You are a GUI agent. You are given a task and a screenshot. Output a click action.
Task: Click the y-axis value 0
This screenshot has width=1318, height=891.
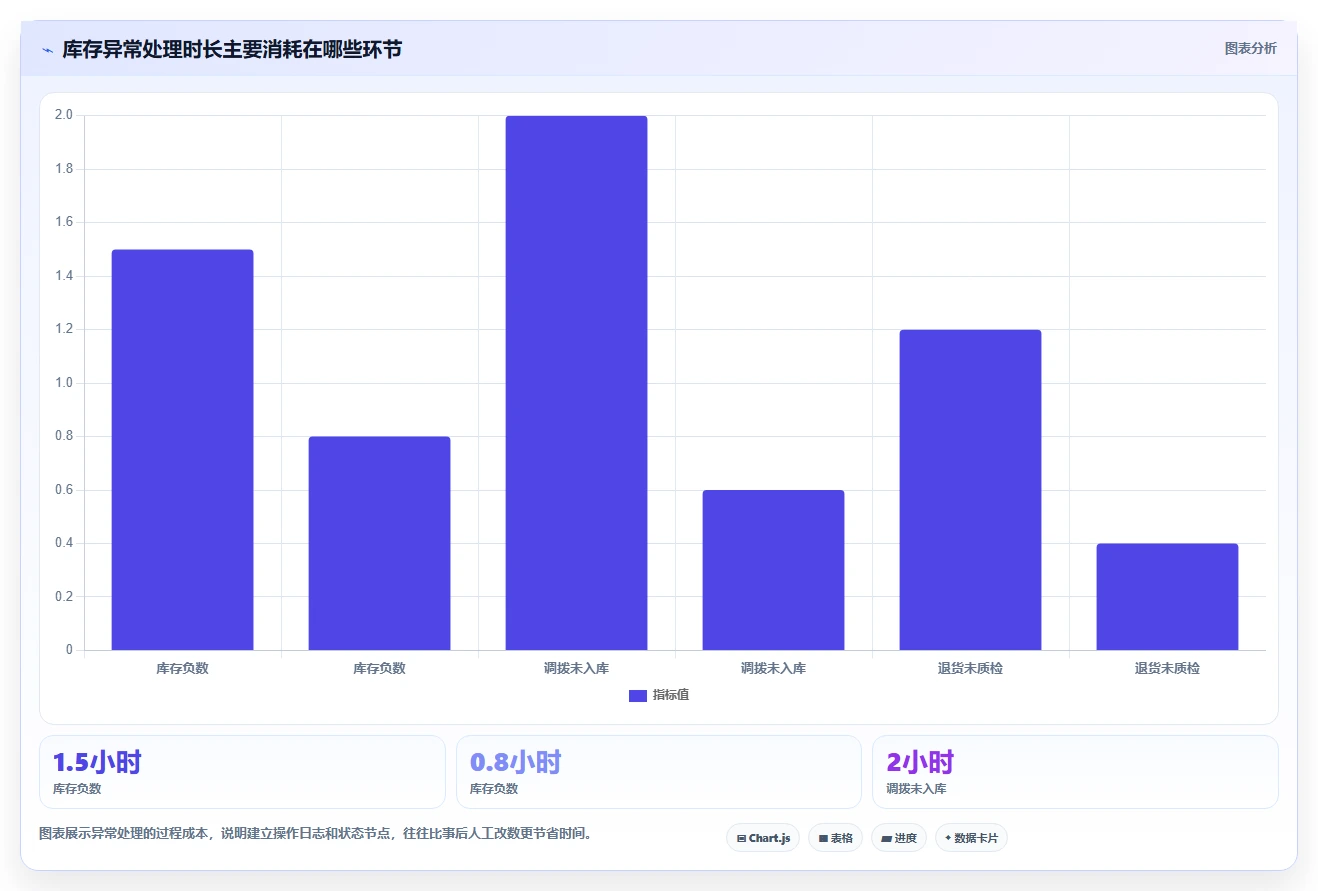(70, 650)
